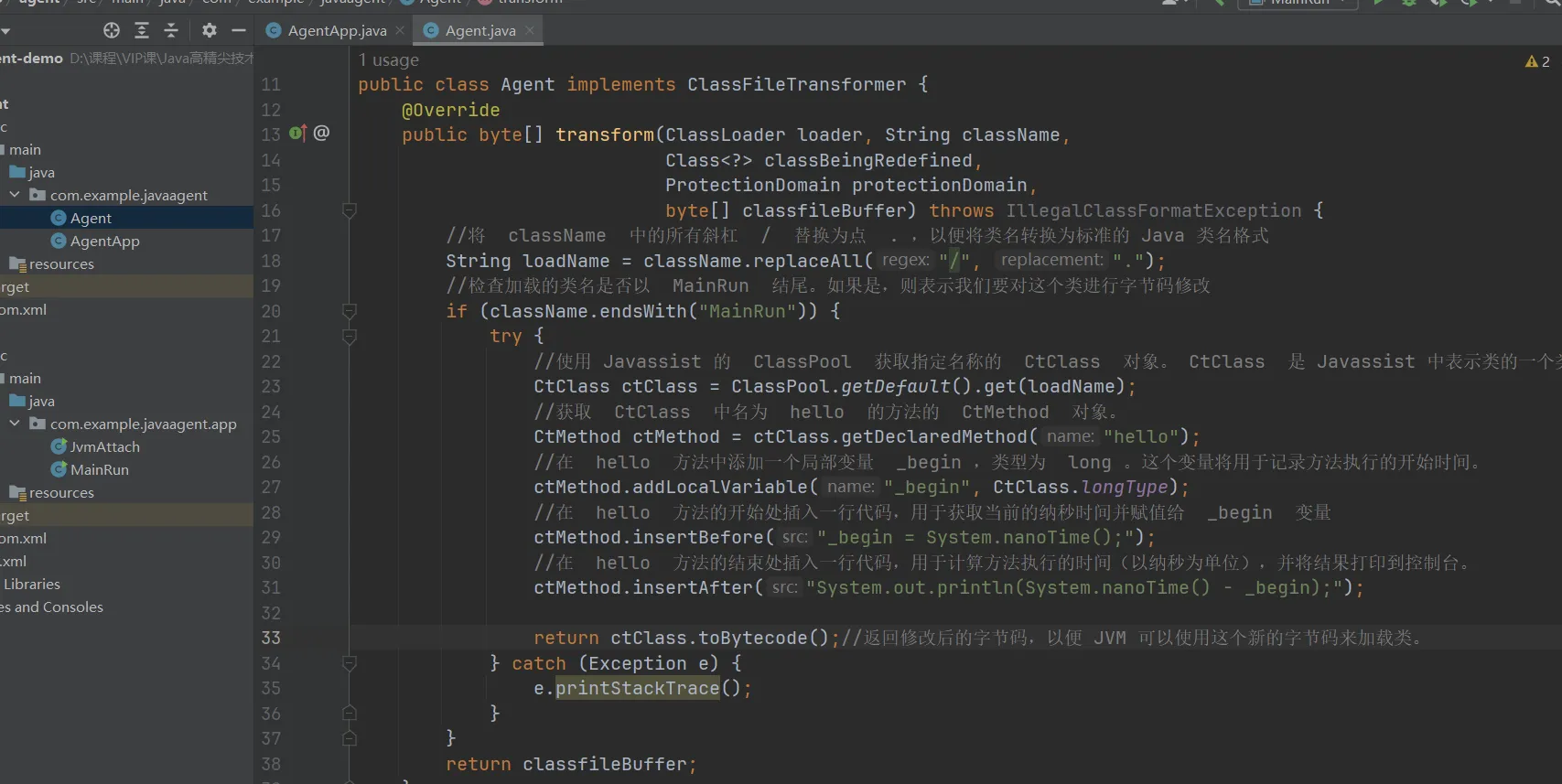1562x784 pixels.
Task: Click highlighted printStackTrace call
Action: tap(638, 688)
